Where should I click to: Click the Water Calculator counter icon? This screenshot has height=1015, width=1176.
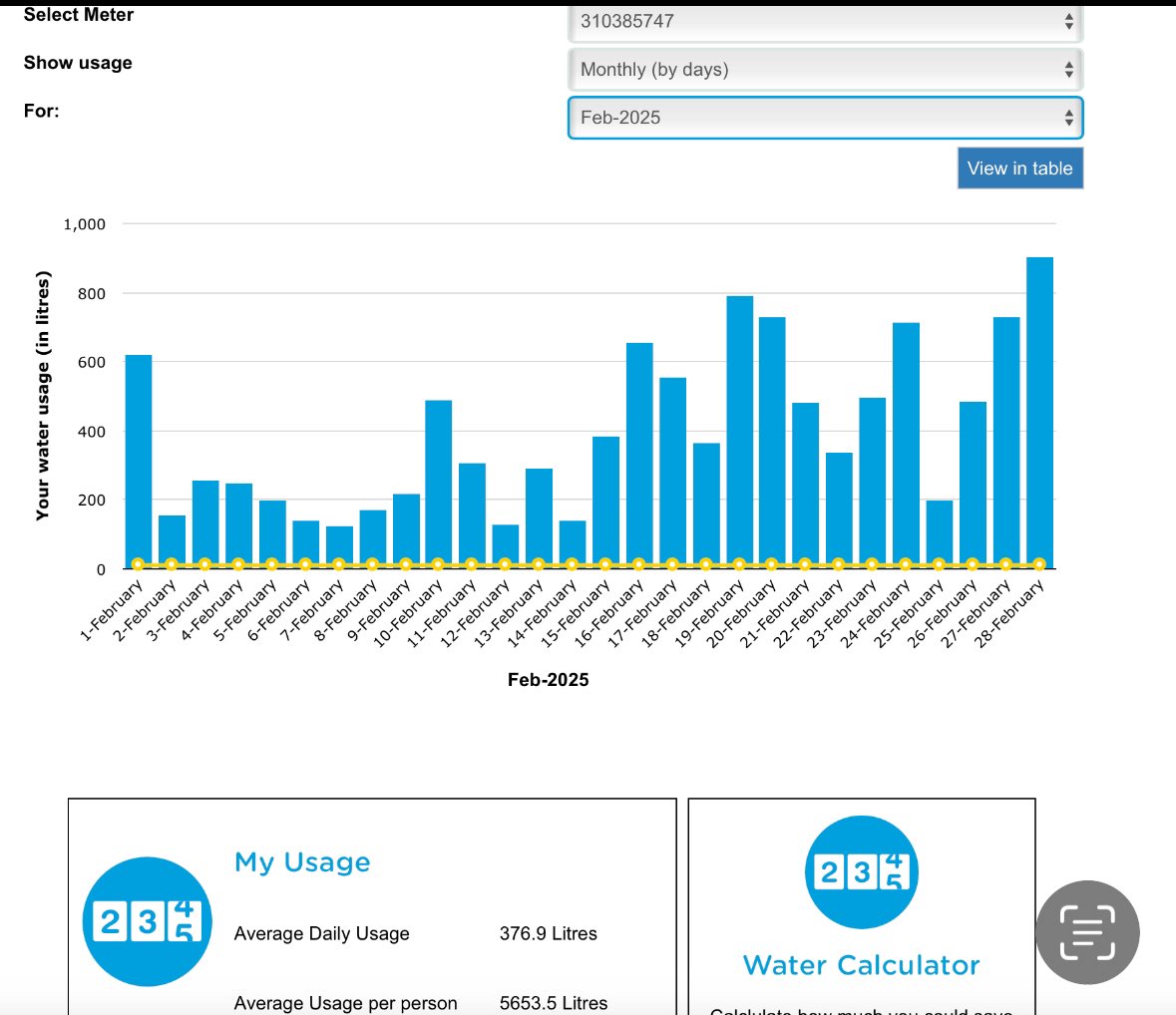861,871
